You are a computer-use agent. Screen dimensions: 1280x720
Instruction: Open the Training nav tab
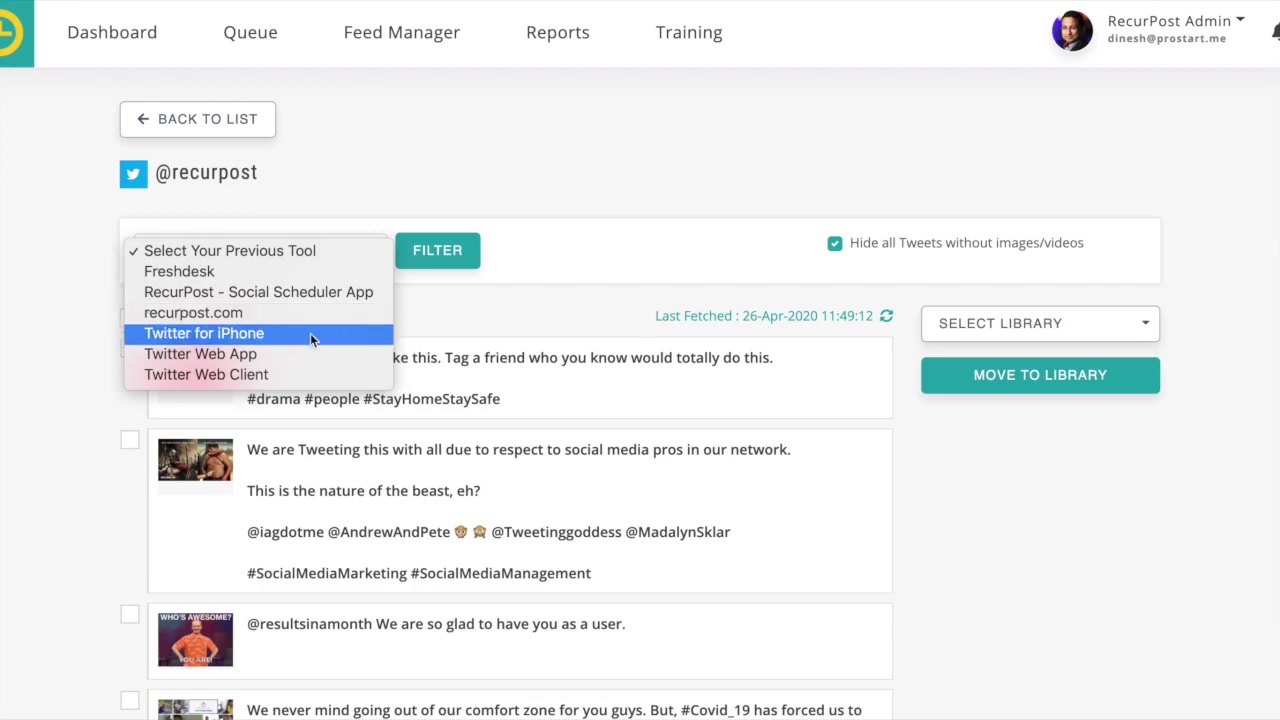pos(689,32)
